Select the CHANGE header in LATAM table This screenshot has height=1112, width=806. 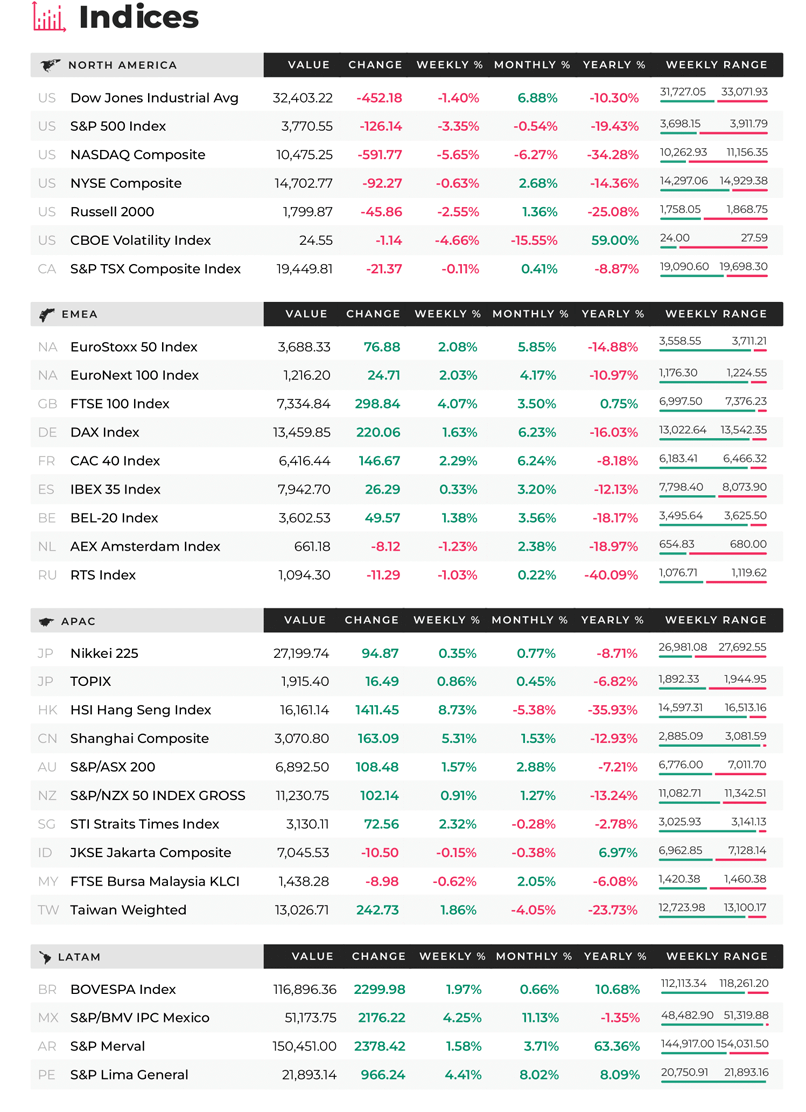[x=379, y=956]
